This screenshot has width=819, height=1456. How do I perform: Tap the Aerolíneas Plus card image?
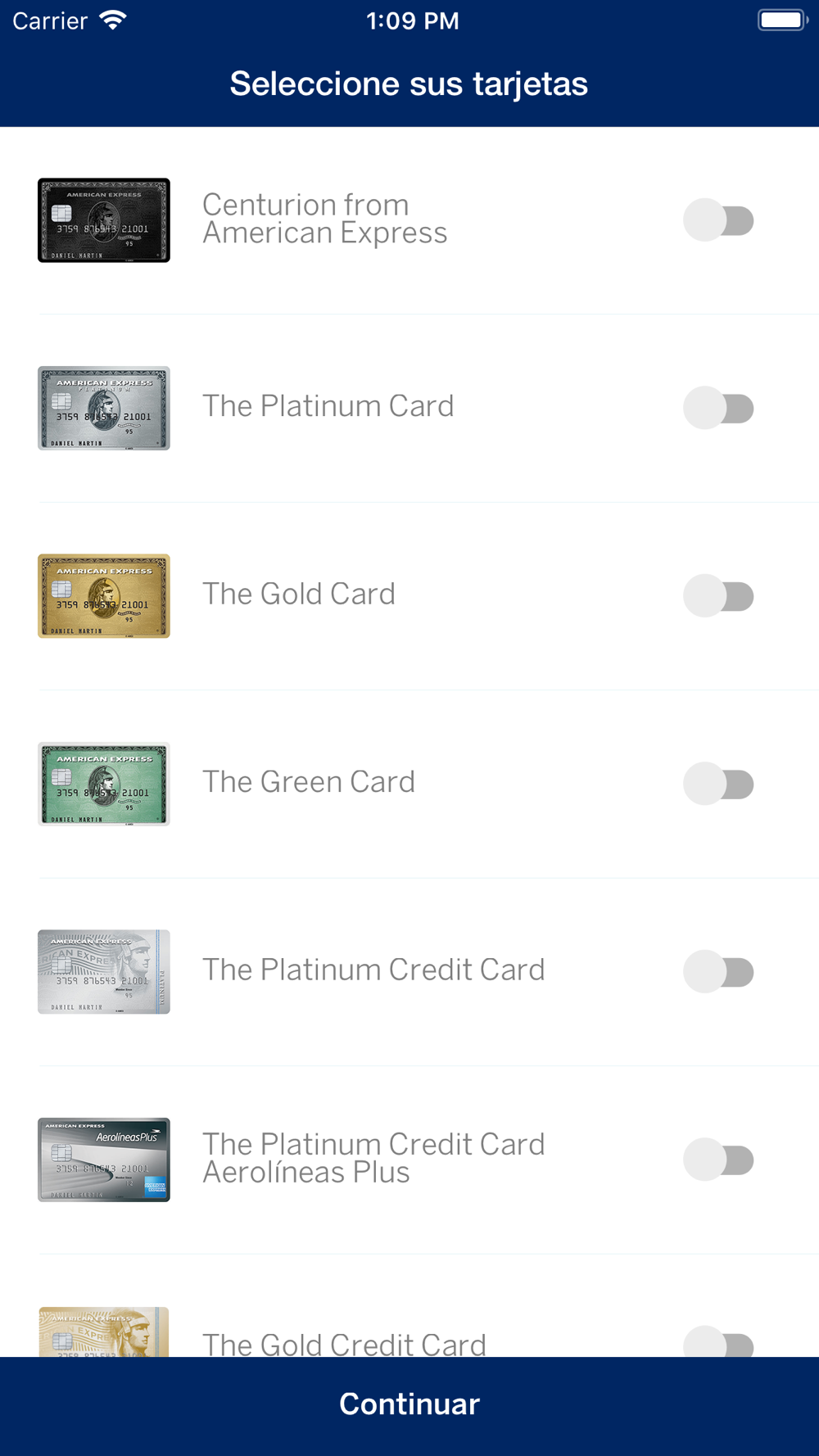coord(104,1160)
